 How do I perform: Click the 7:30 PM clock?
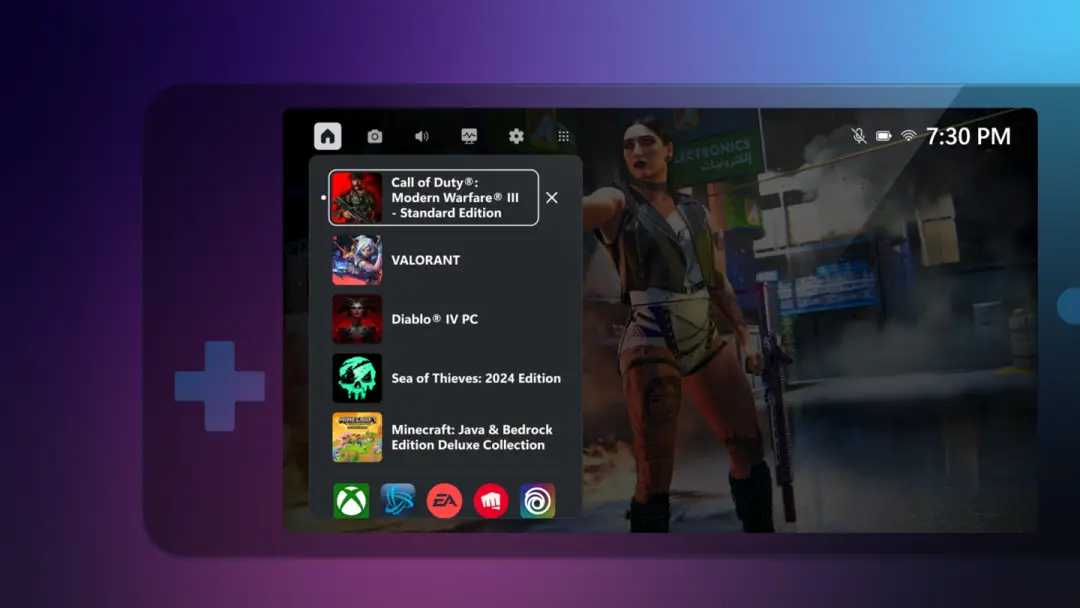click(x=968, y=136)
